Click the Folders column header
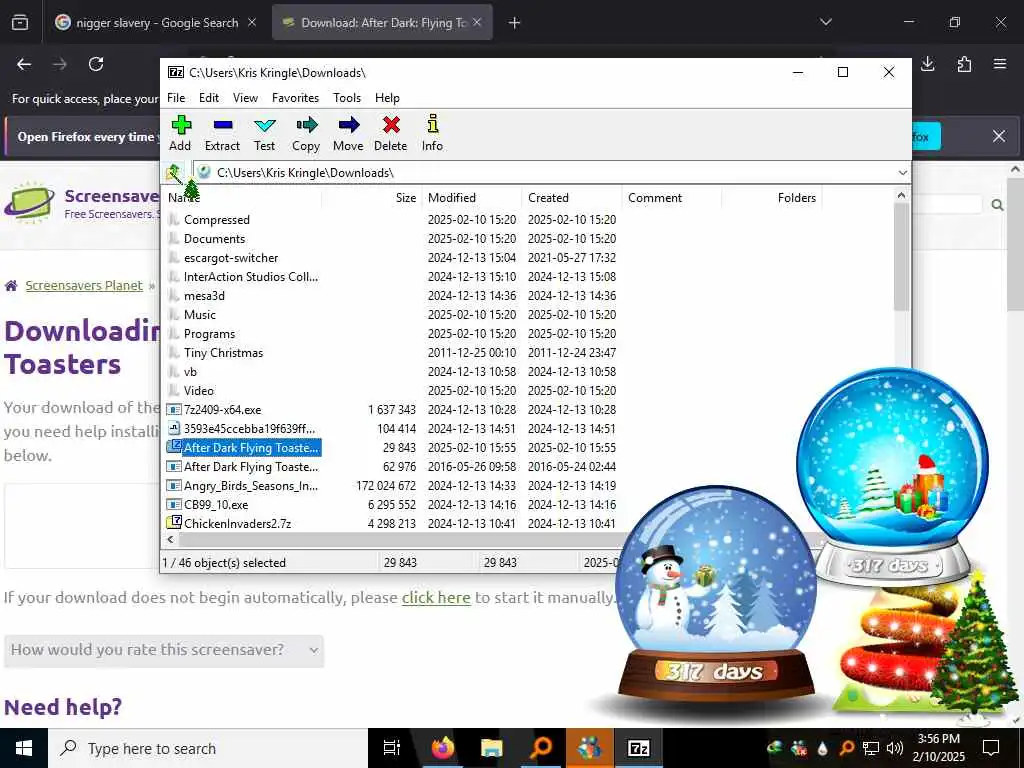The width and height of the screenshot is (1024, 768). pos(771,198)
